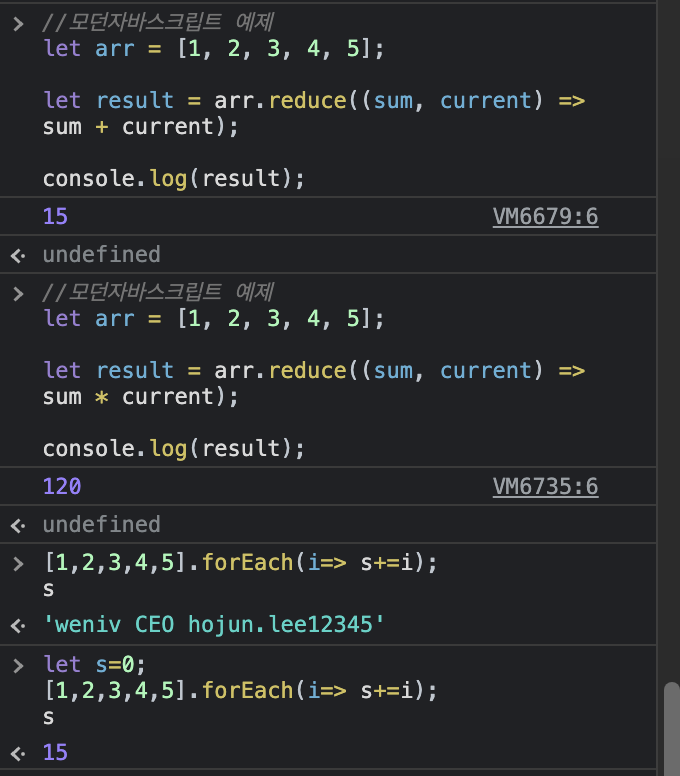Click the input chevron beside 'let s=0;'
Screen dimensions: 680x776
point(18,666)
